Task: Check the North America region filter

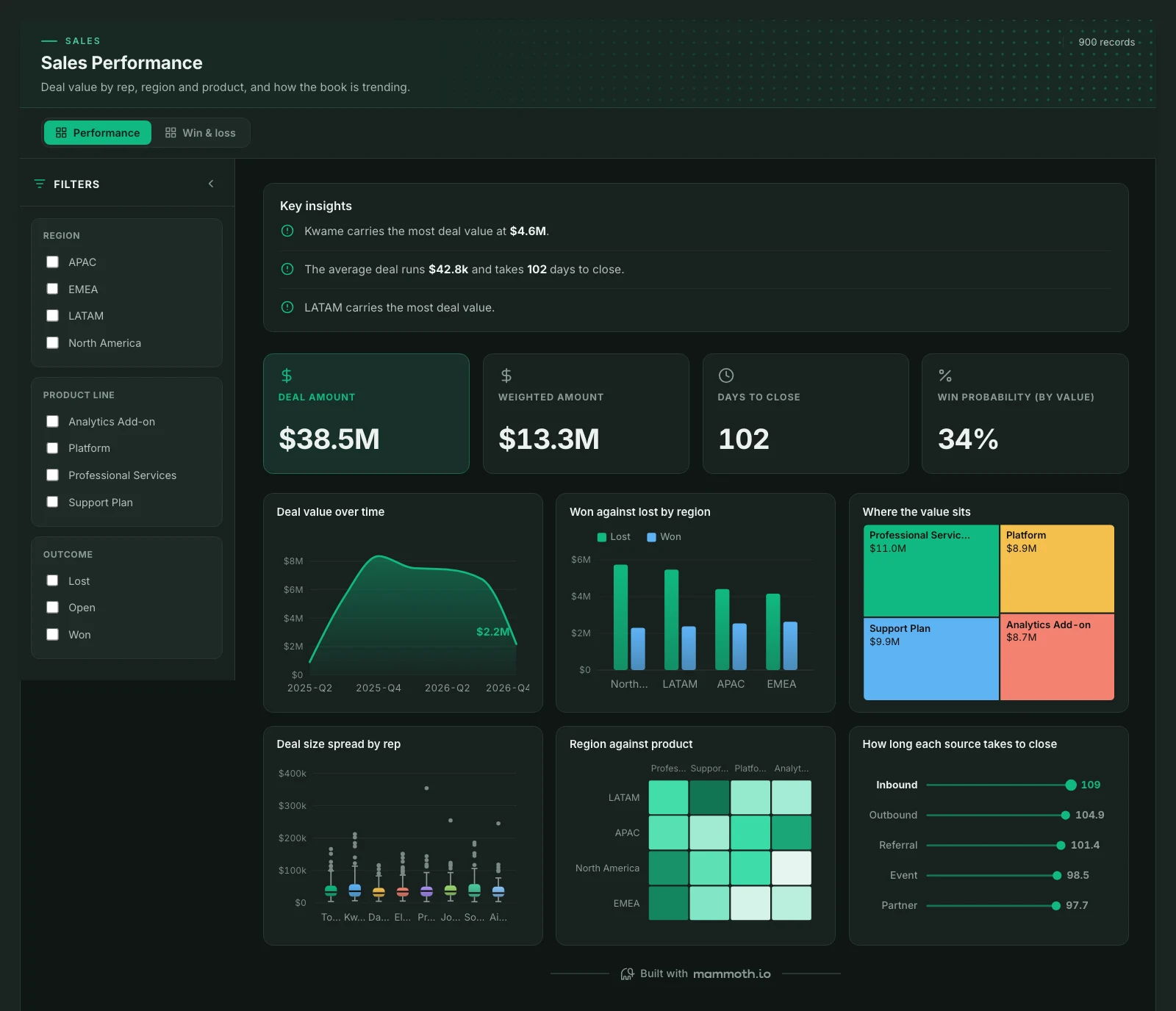Action: click(x=52, y=342)
